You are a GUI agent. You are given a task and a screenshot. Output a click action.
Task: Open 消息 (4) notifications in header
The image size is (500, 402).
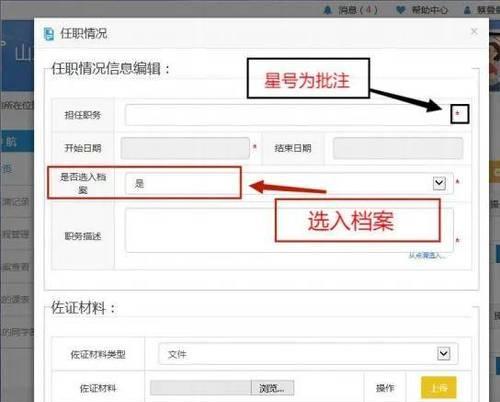(351, 10)
